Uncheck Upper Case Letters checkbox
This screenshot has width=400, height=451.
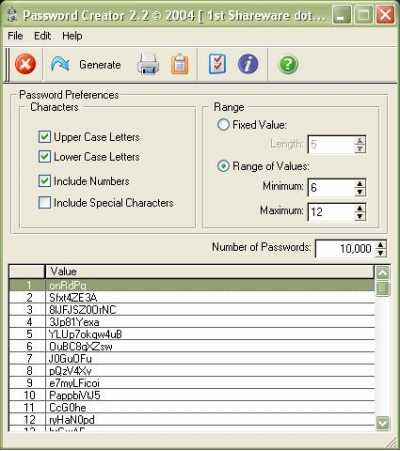[x=45, y=137]
